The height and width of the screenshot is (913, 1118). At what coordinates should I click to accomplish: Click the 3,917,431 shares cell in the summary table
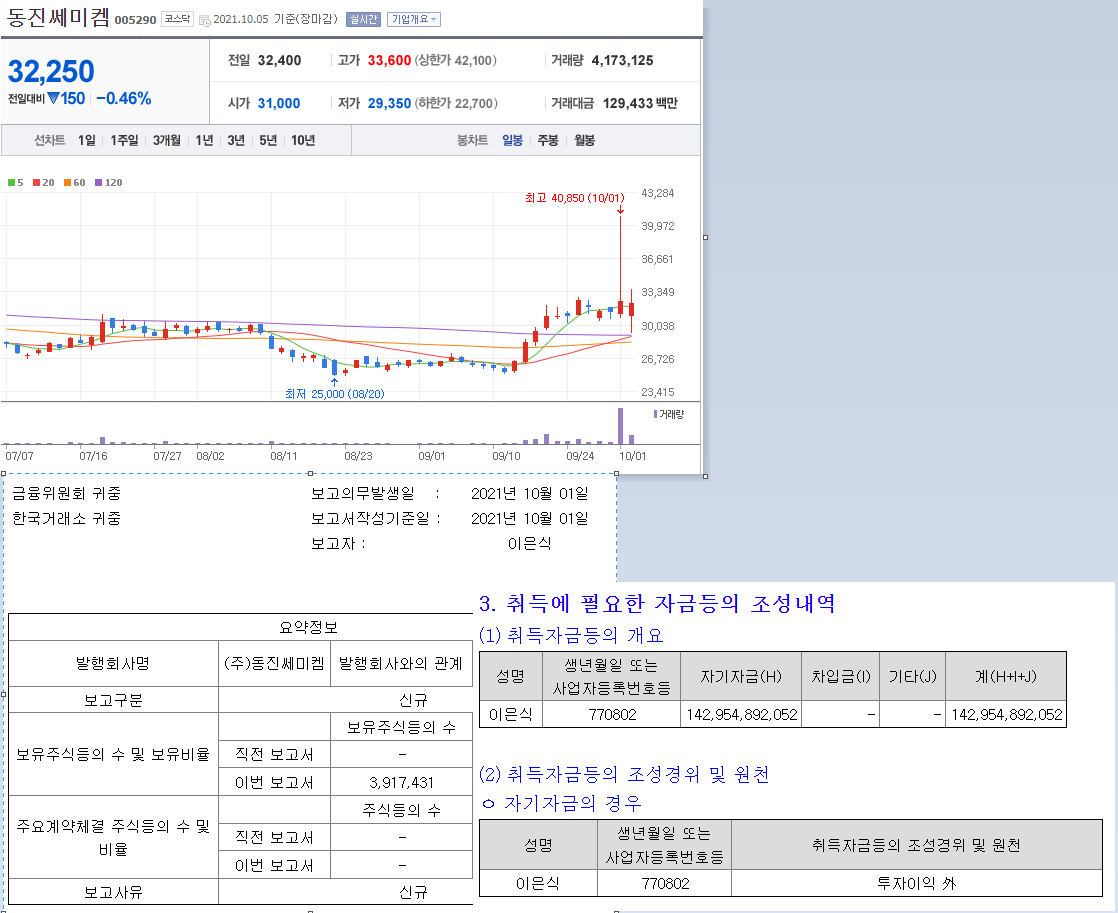pos(401,782)
